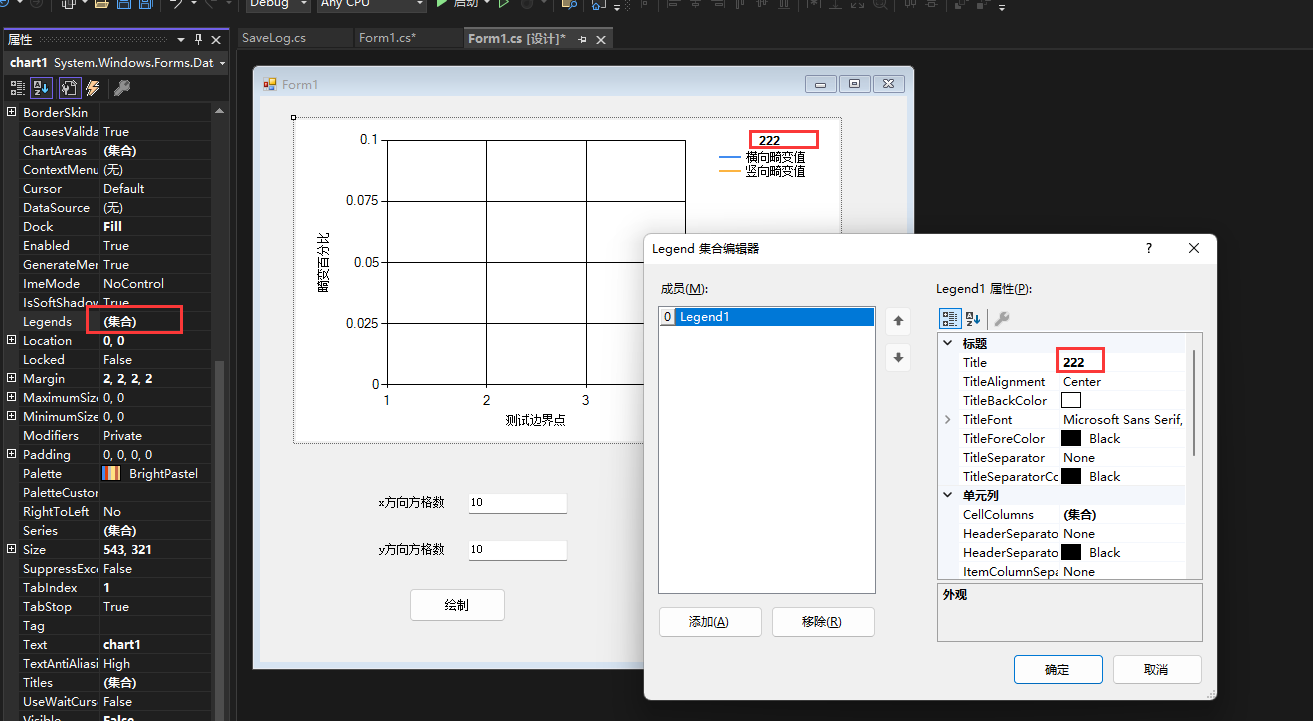1313x721 pixels.
Task: Confirm with the 确定 button
Action: tap(1058, 669)
